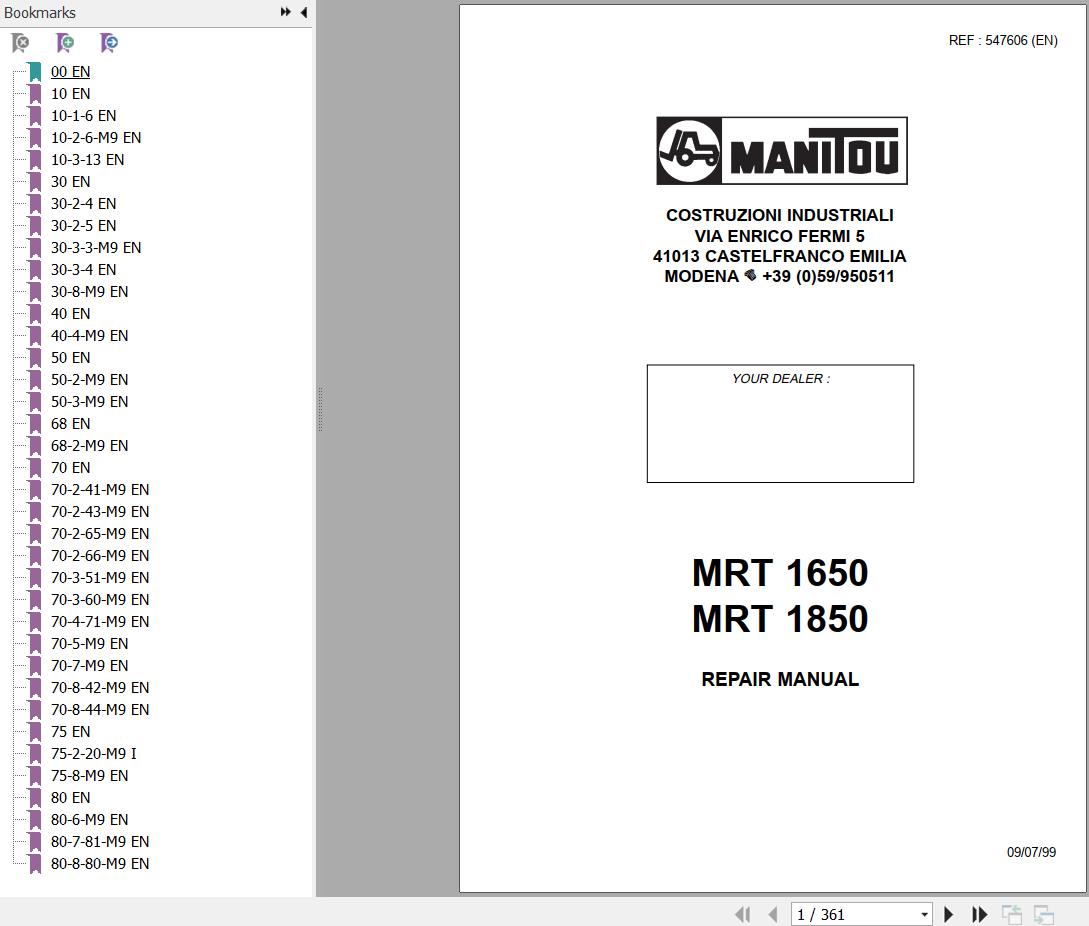Open bookmark 68 EN
The width and height of the screenshot is (1089, 926).
point(70,424)
